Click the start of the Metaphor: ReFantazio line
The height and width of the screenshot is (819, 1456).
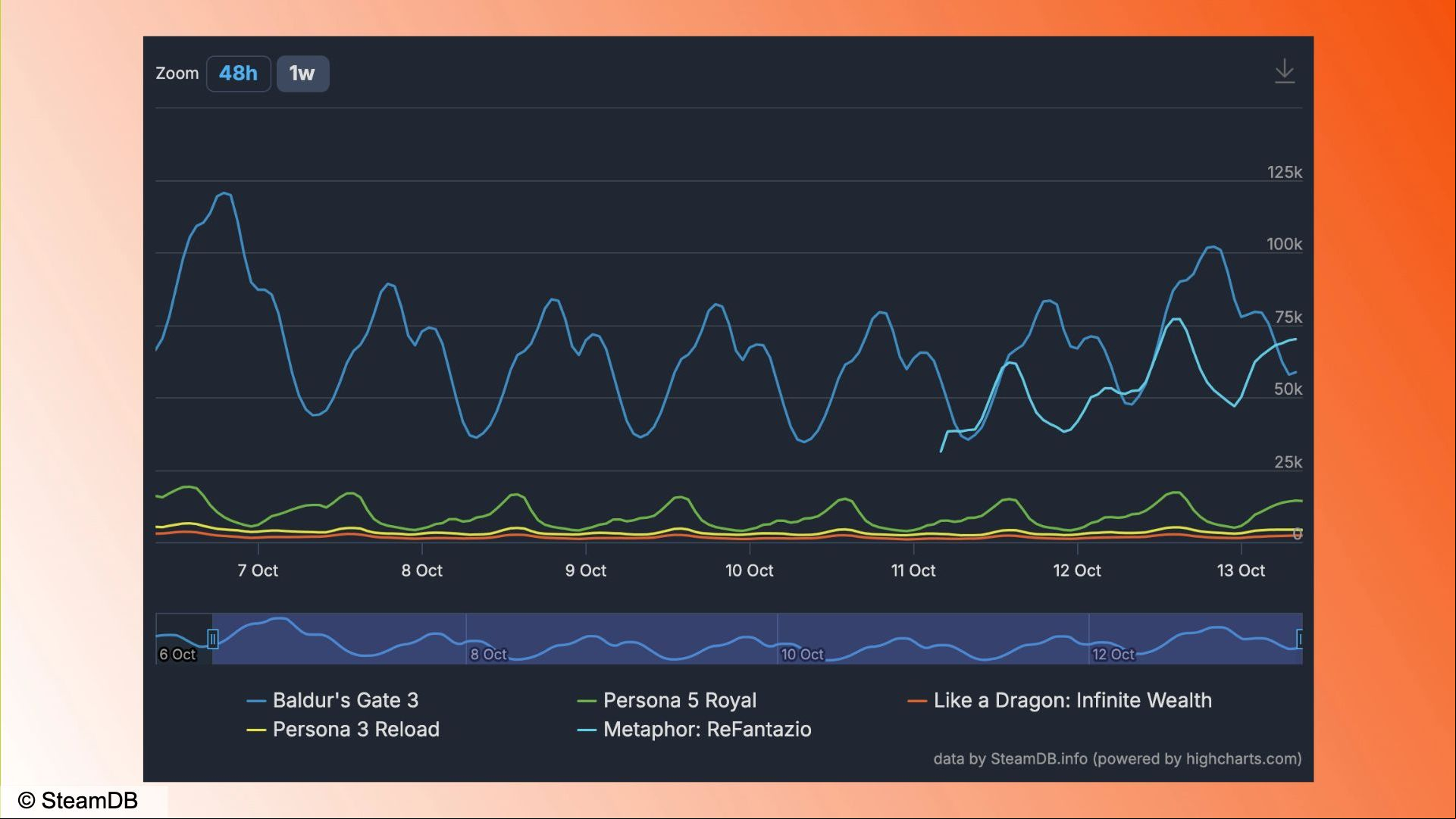click(941, 452)
